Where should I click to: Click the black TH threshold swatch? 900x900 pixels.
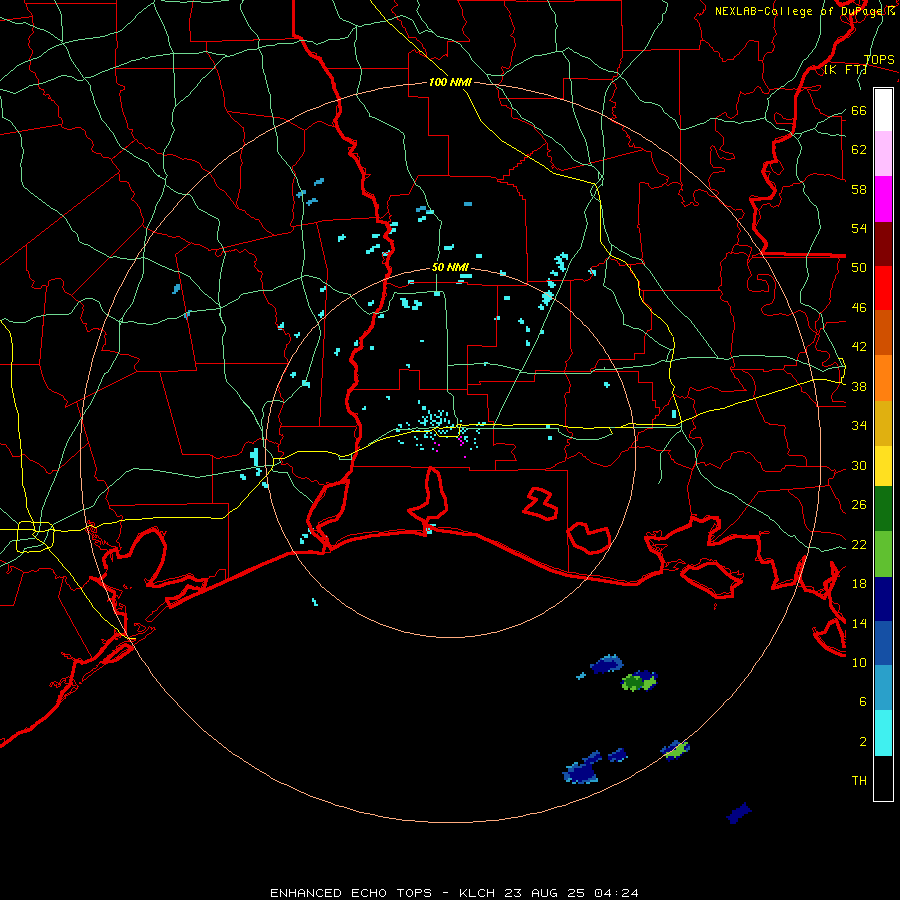pyautogui.click(x=883, y=778)
